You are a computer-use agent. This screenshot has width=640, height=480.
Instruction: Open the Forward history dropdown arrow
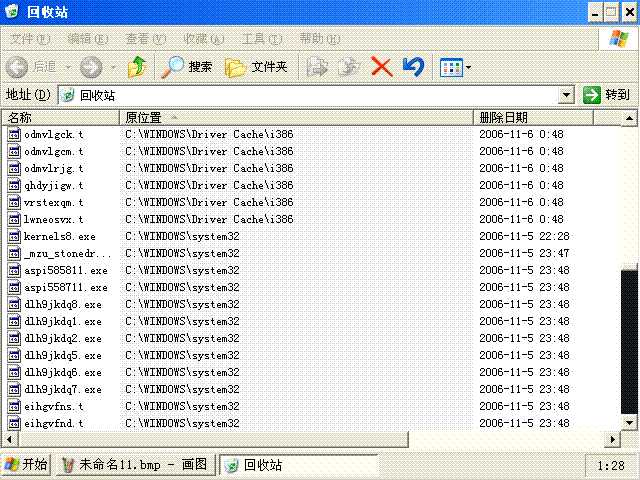tap(113, 67)
